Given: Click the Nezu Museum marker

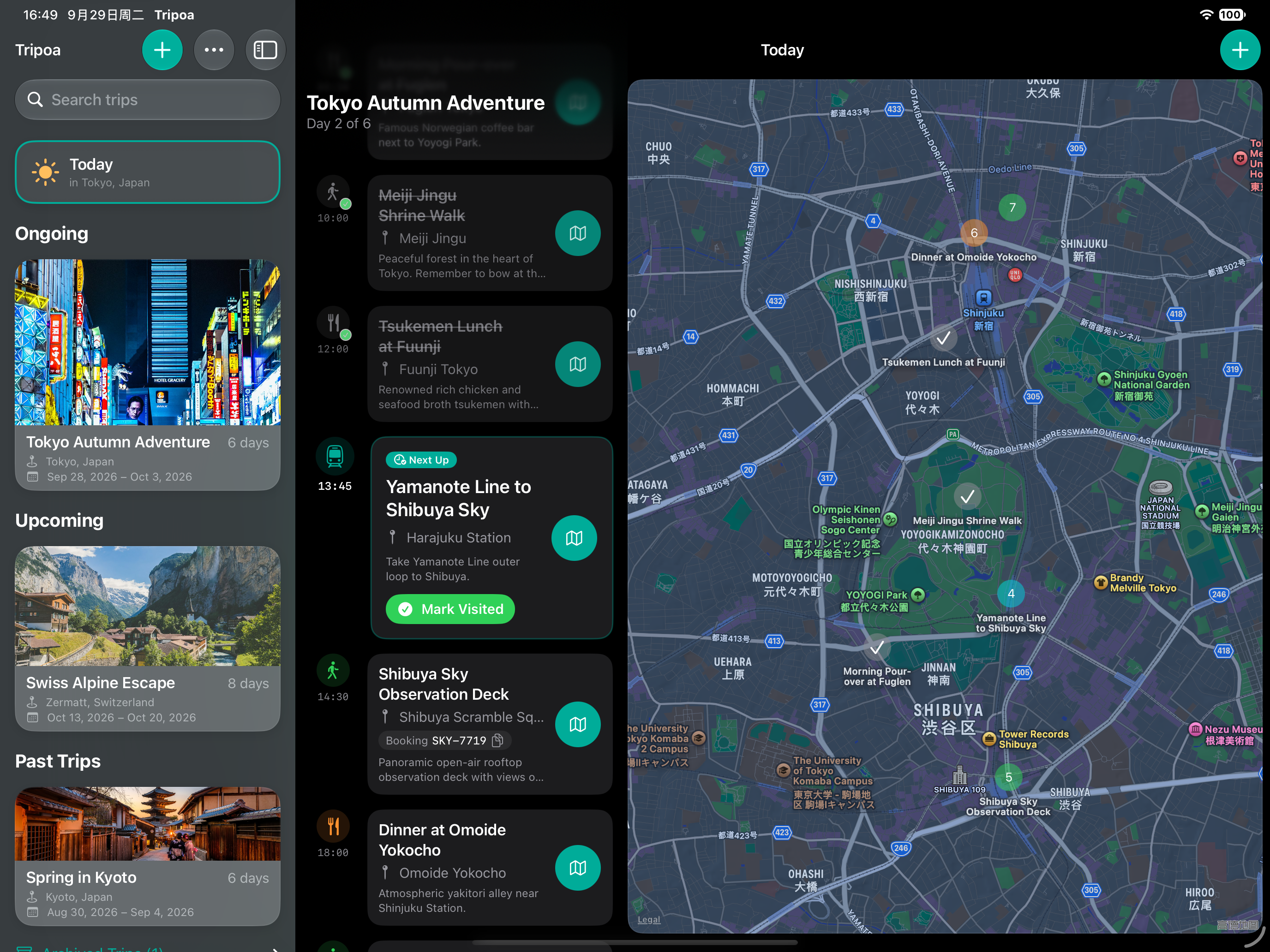Looking at the screenshot, I should tap(1195, 729).
